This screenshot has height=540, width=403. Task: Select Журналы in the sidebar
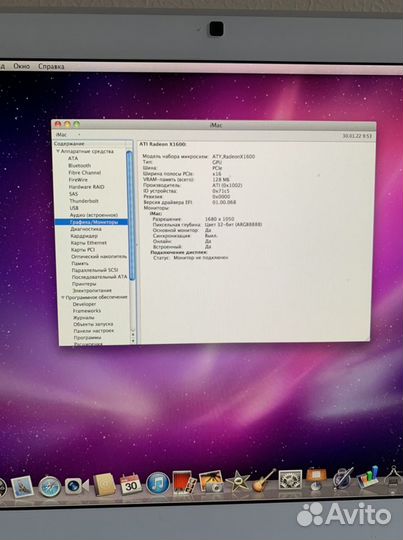pos(83,318)
